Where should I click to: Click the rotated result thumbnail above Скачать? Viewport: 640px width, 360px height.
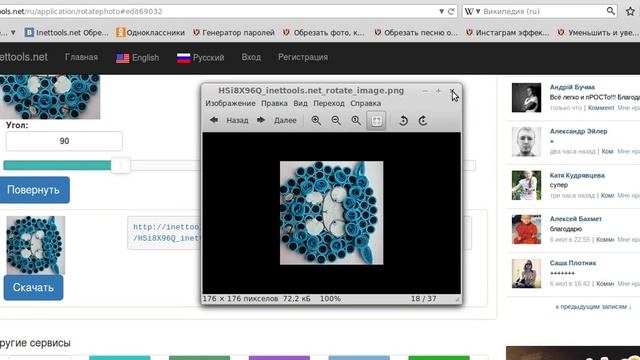[x=36, y=245]
